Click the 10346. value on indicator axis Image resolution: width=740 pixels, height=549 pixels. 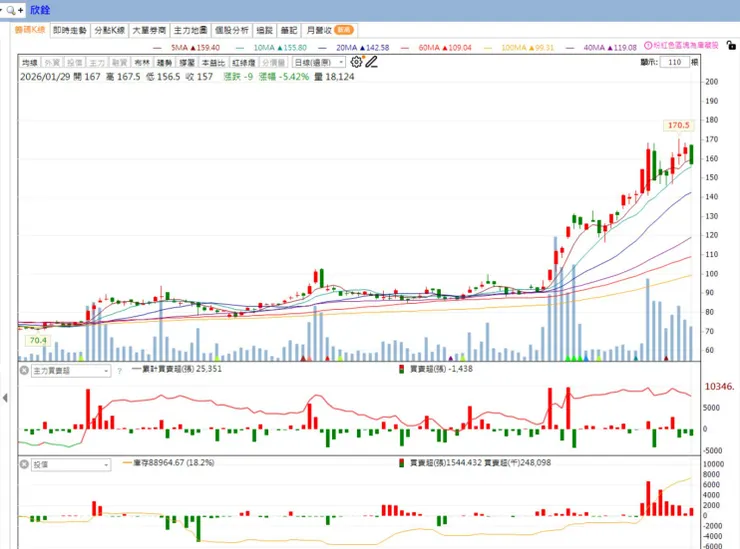[720, 387]
